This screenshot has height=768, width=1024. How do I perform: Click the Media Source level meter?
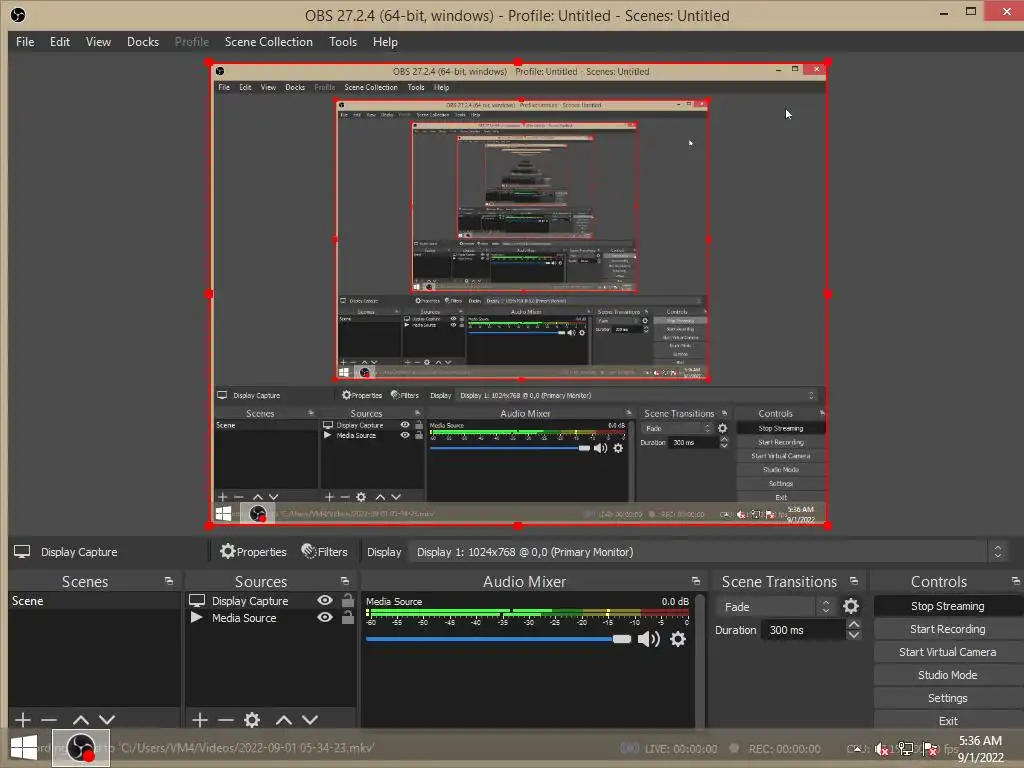click(x=528, y=613)
